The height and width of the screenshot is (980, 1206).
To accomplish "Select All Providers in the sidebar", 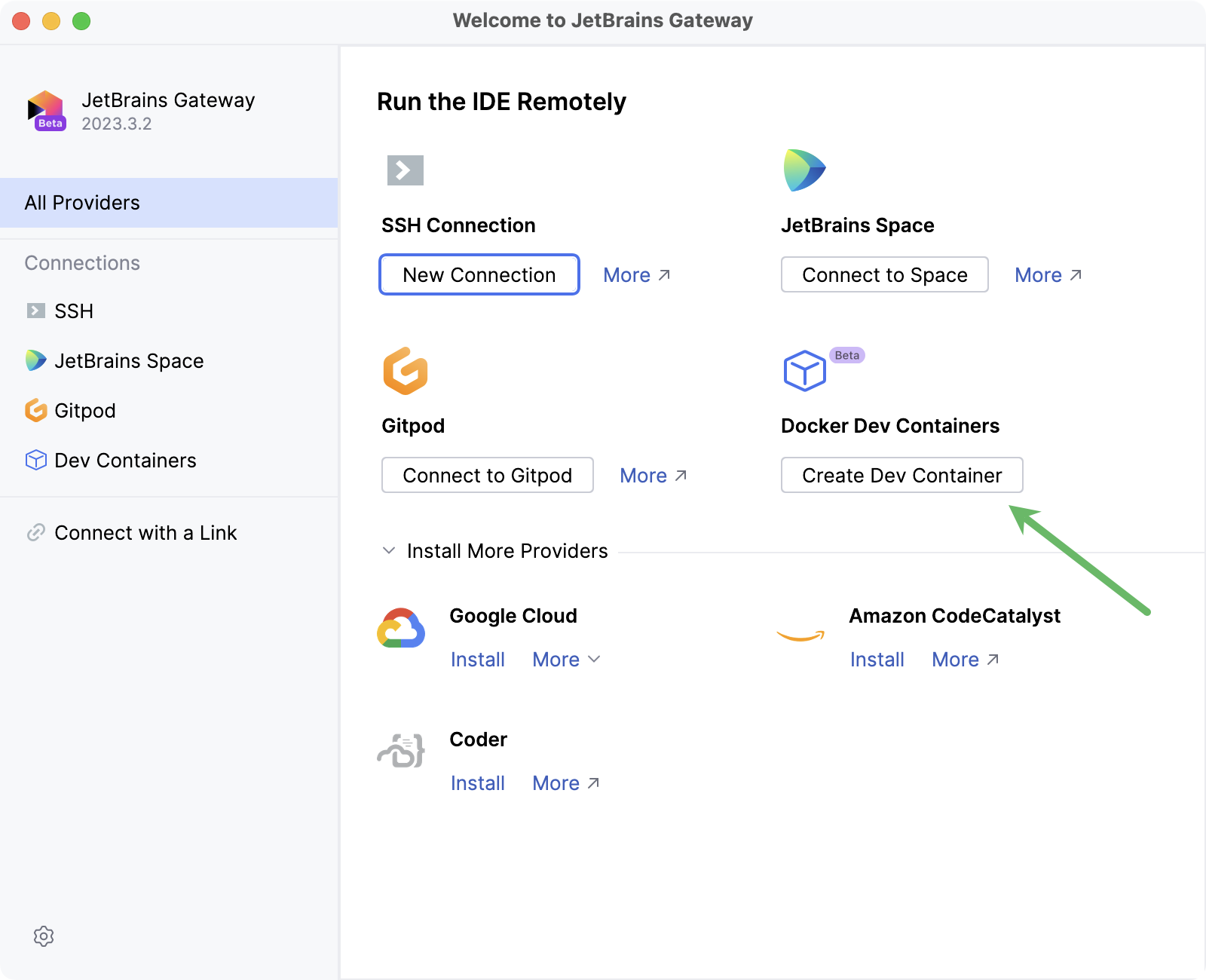I will coord(169,203).
